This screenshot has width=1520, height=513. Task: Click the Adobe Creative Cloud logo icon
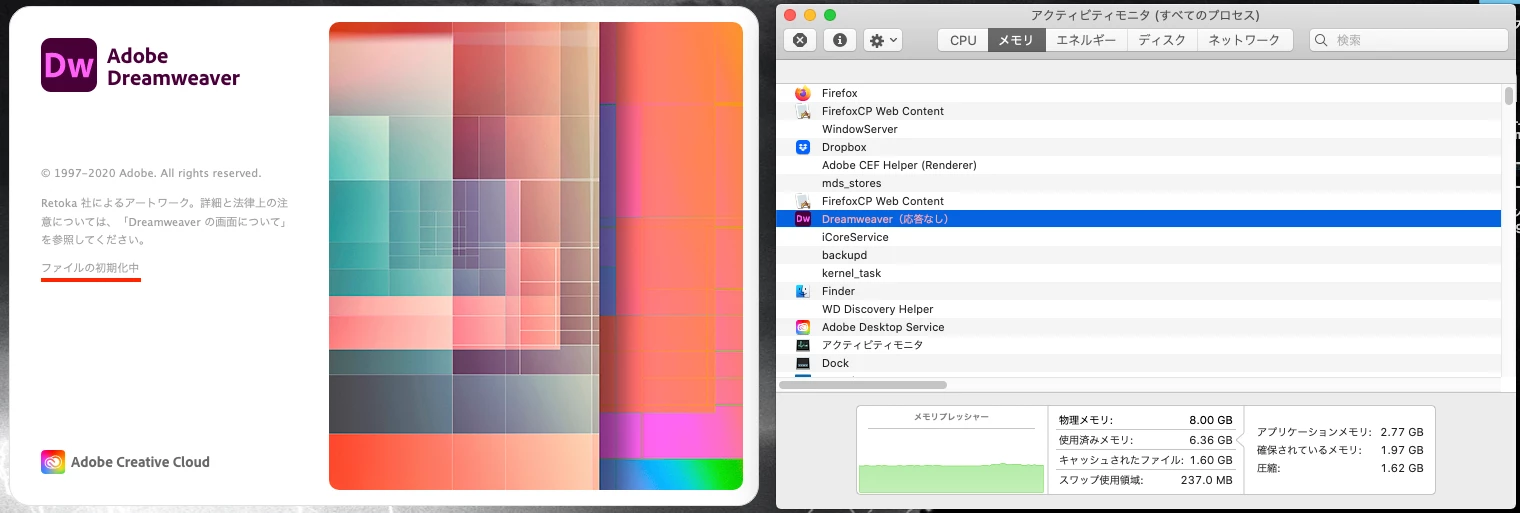(x=53, y=462)
